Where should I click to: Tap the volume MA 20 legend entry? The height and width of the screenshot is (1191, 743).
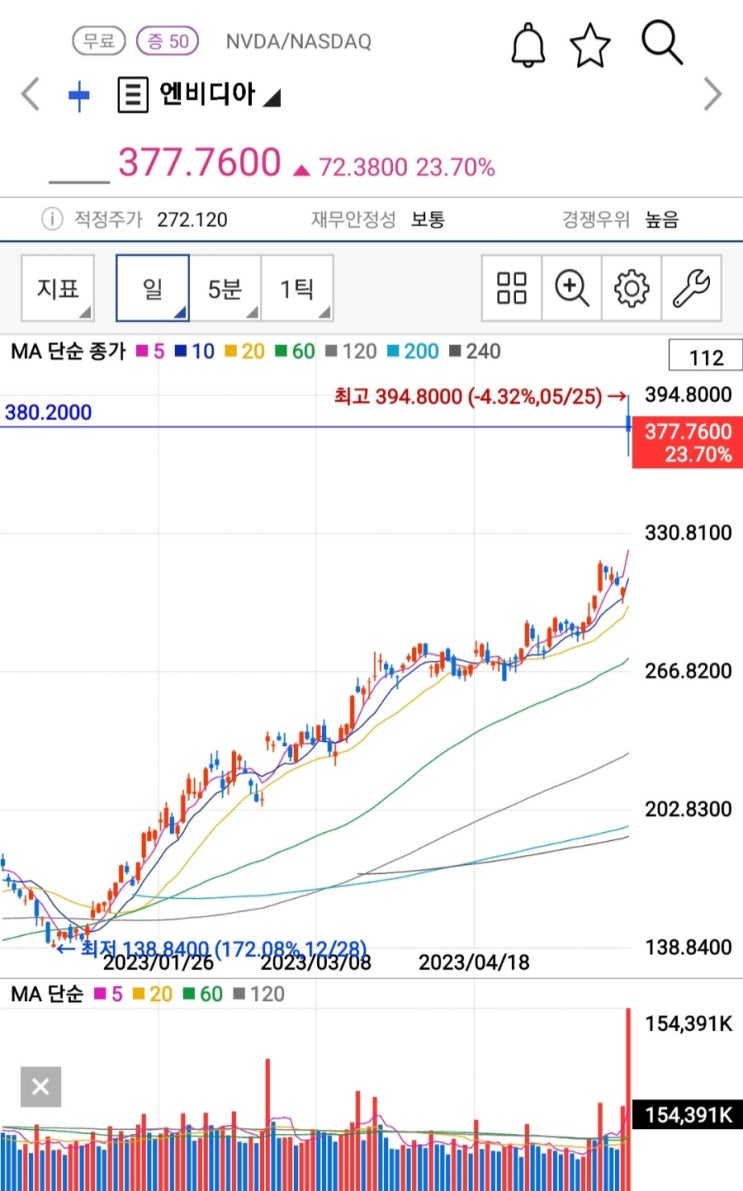[153, 994]
